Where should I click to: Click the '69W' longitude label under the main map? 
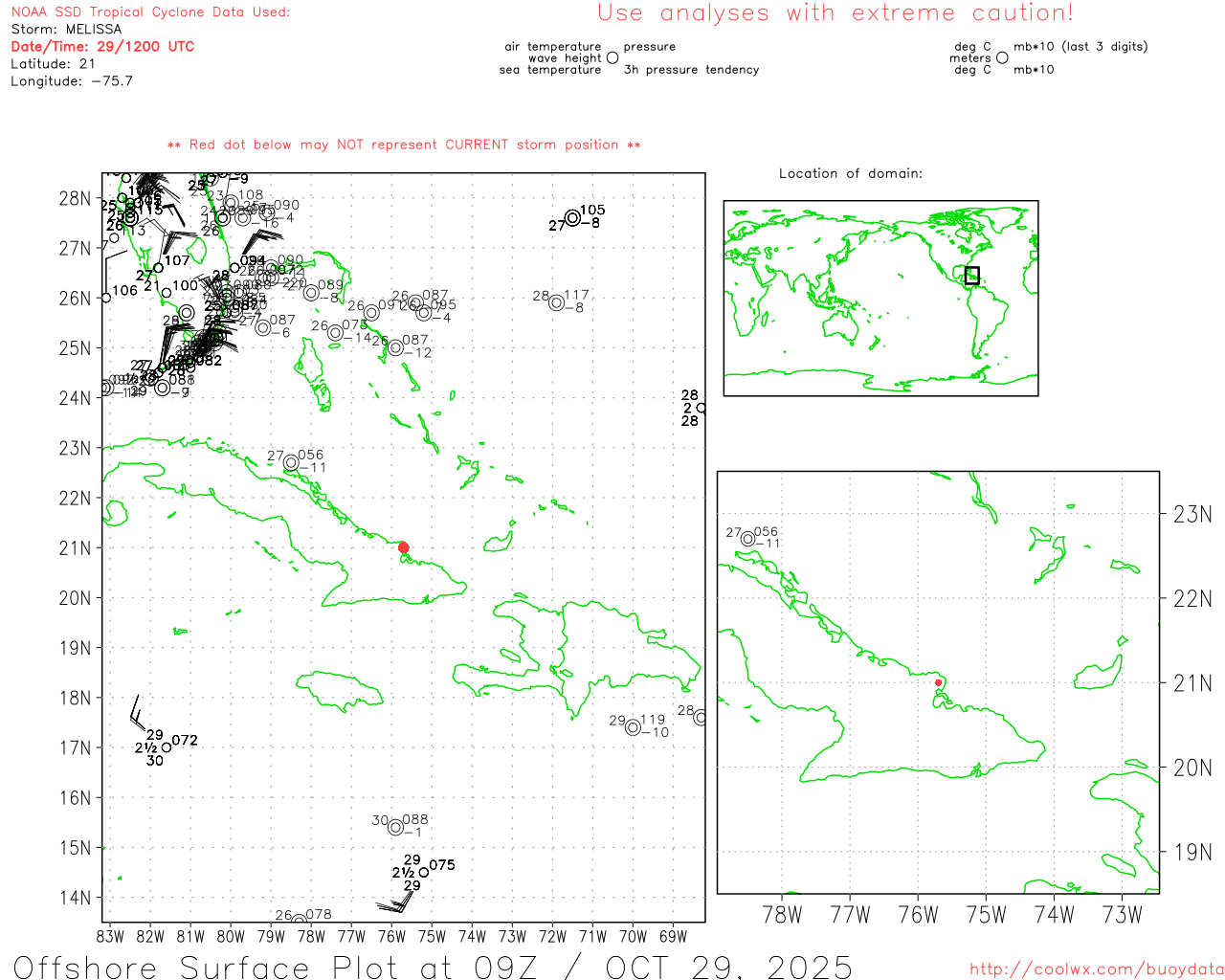coord(674,937)
